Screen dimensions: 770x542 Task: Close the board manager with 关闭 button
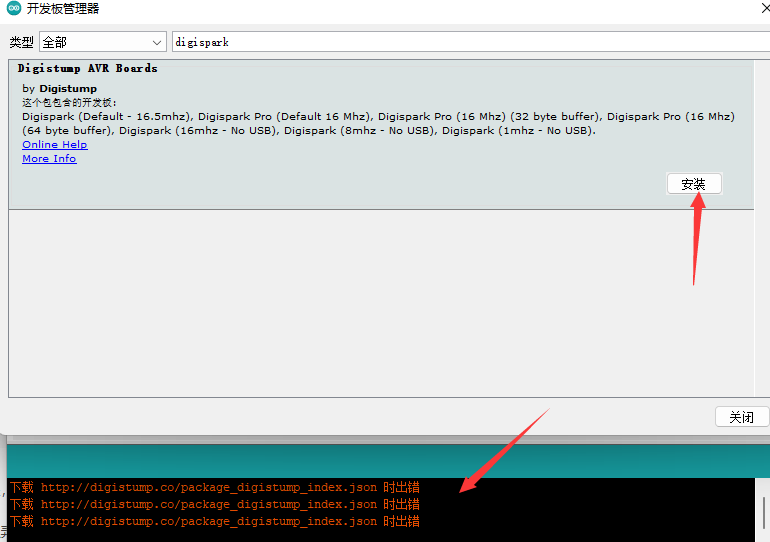coord(741,417)
